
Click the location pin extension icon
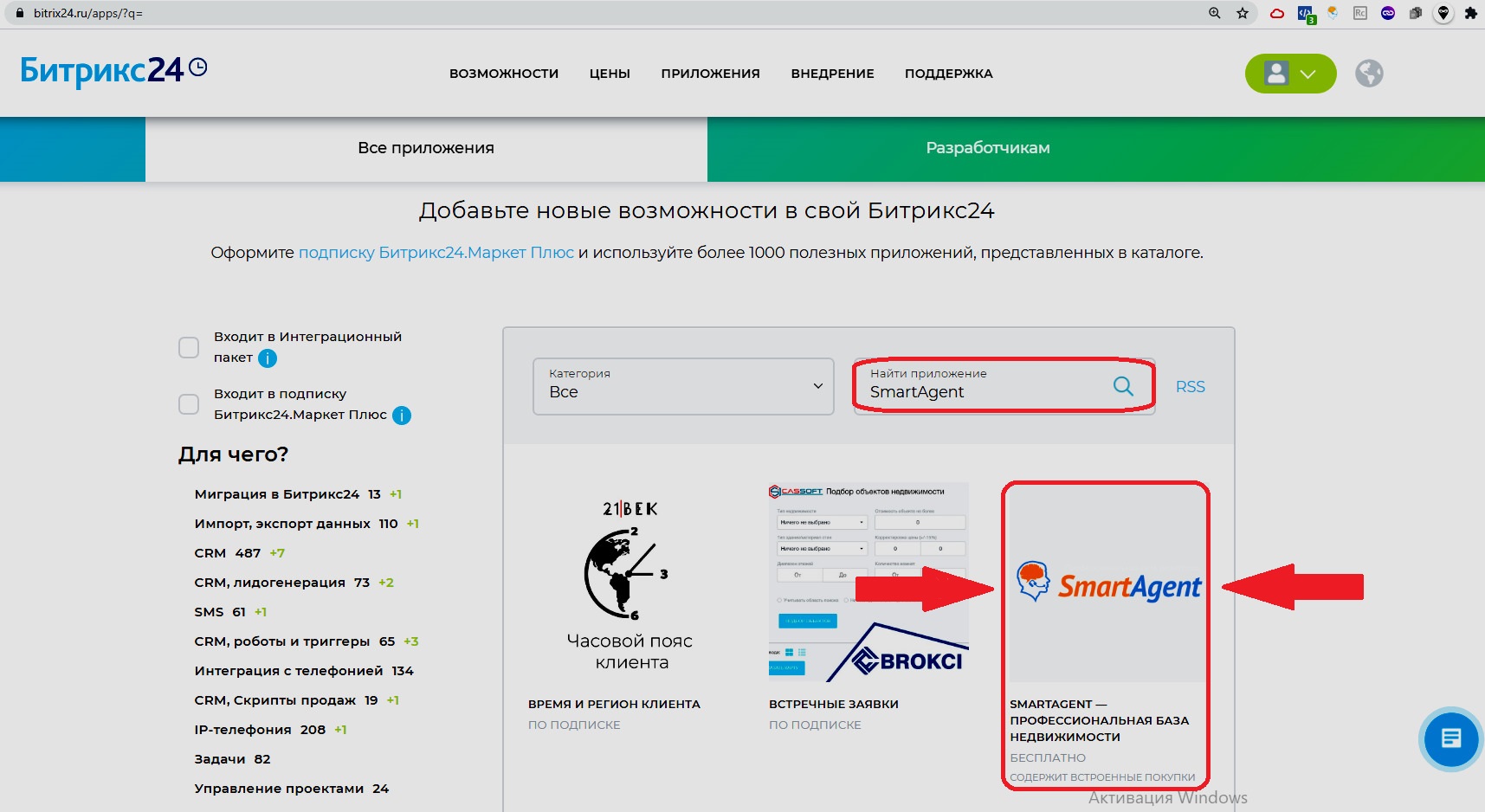1443,13
